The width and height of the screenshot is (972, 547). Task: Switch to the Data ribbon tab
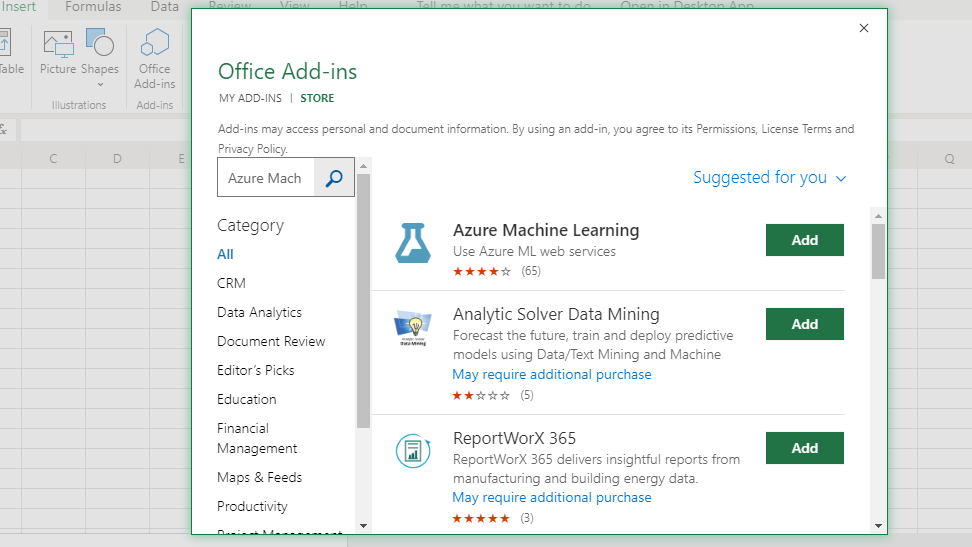coord(164,7)
